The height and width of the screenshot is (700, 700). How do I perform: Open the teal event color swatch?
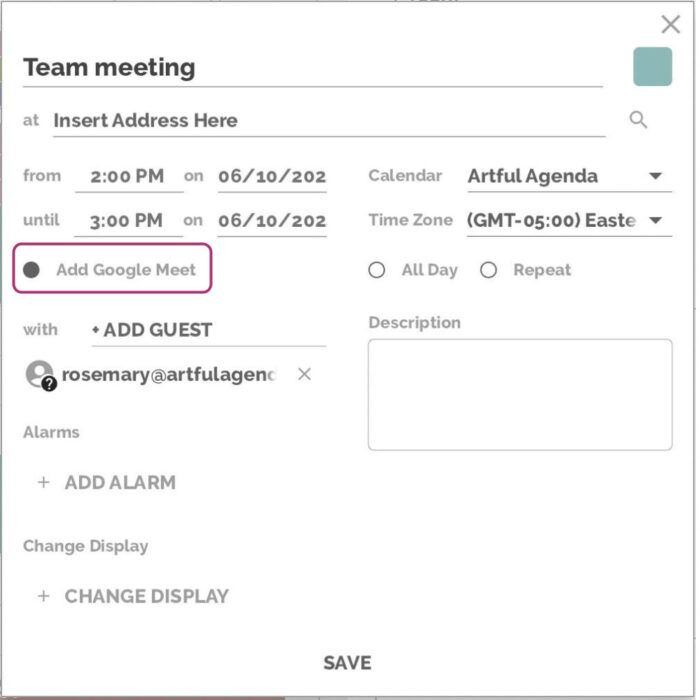652,67
